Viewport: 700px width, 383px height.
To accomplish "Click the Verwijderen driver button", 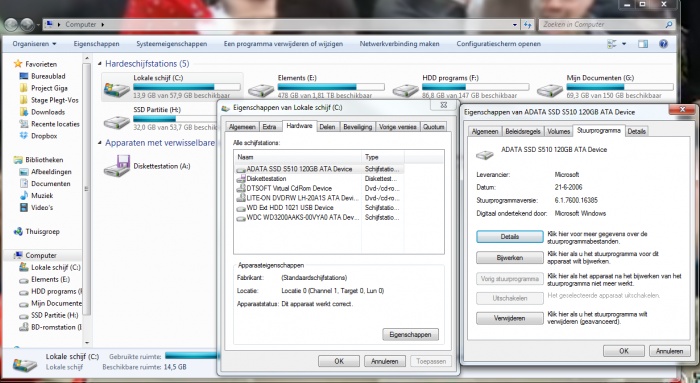I will [x=509, y=319].
